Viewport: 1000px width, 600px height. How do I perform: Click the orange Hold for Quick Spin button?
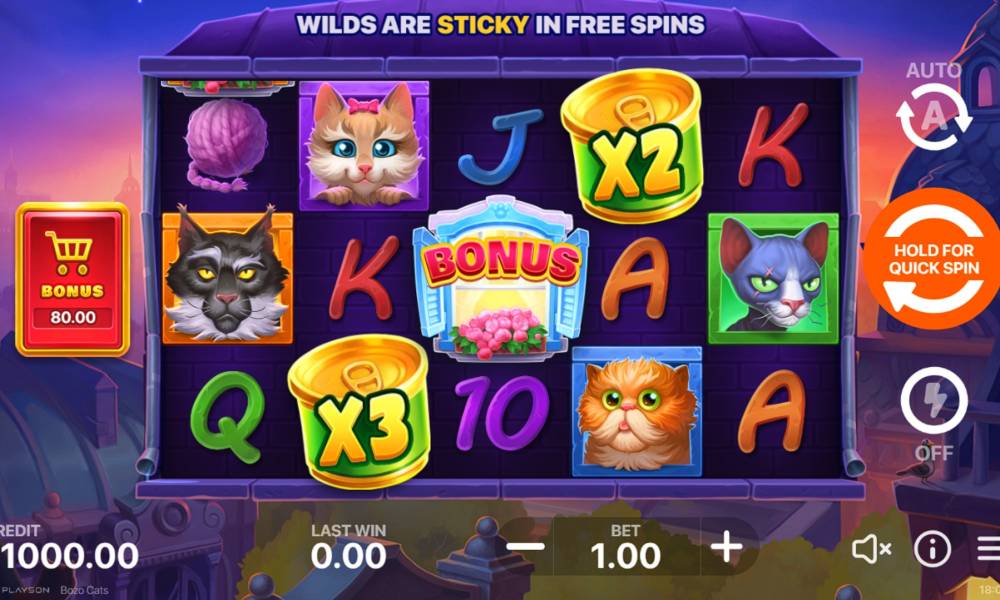934,258
